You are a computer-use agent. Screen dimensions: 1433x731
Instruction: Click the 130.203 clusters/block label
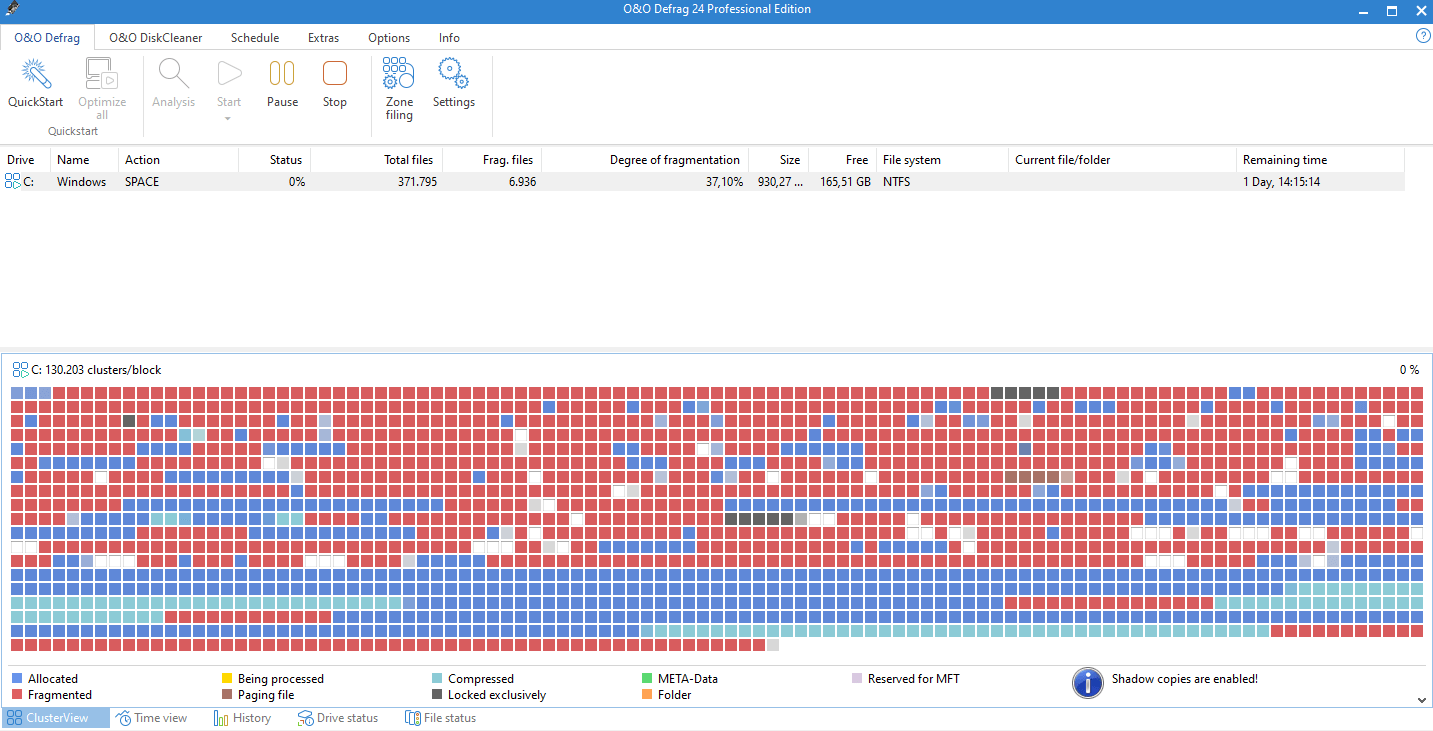point(103,370)
